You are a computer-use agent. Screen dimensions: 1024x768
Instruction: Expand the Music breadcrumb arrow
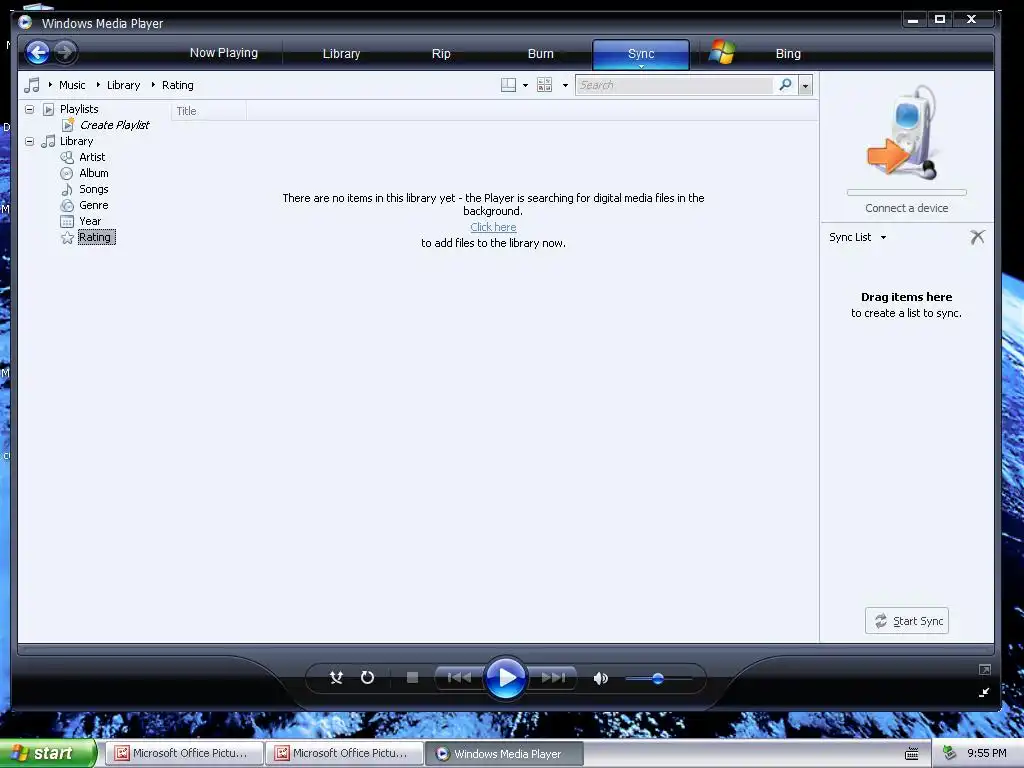coord(50,85)
